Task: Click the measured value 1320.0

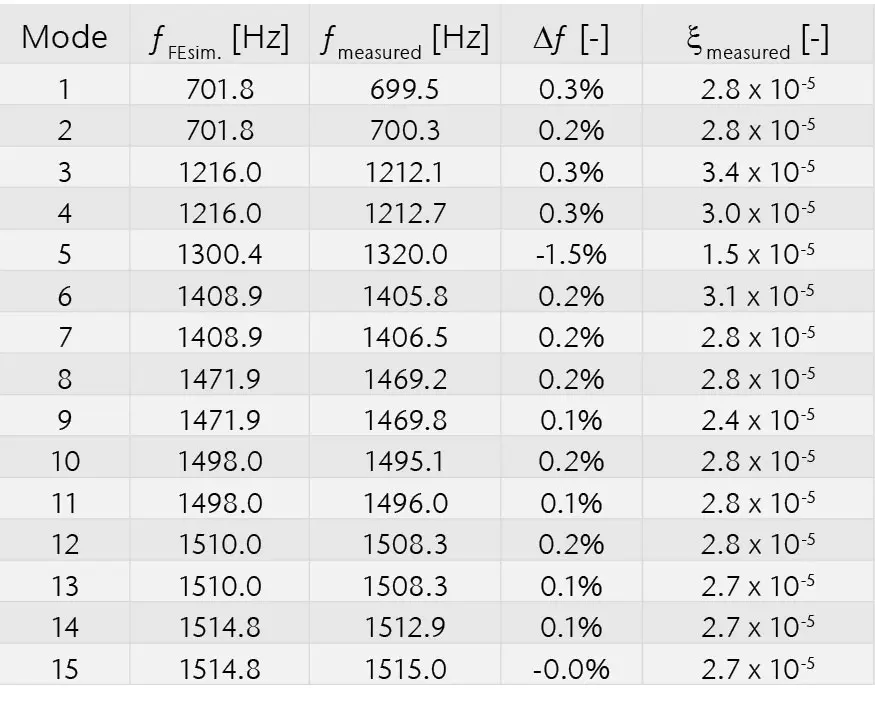Action: [x=404, y=254]
